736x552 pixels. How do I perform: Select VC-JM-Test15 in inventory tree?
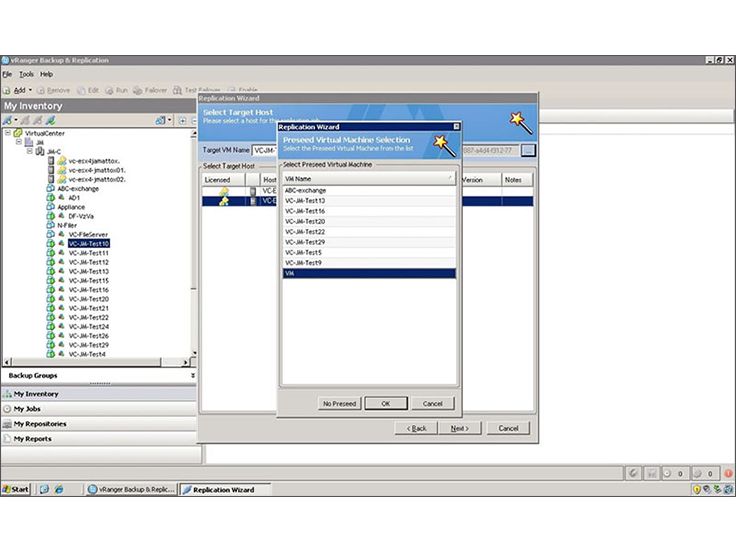[89, 281]
